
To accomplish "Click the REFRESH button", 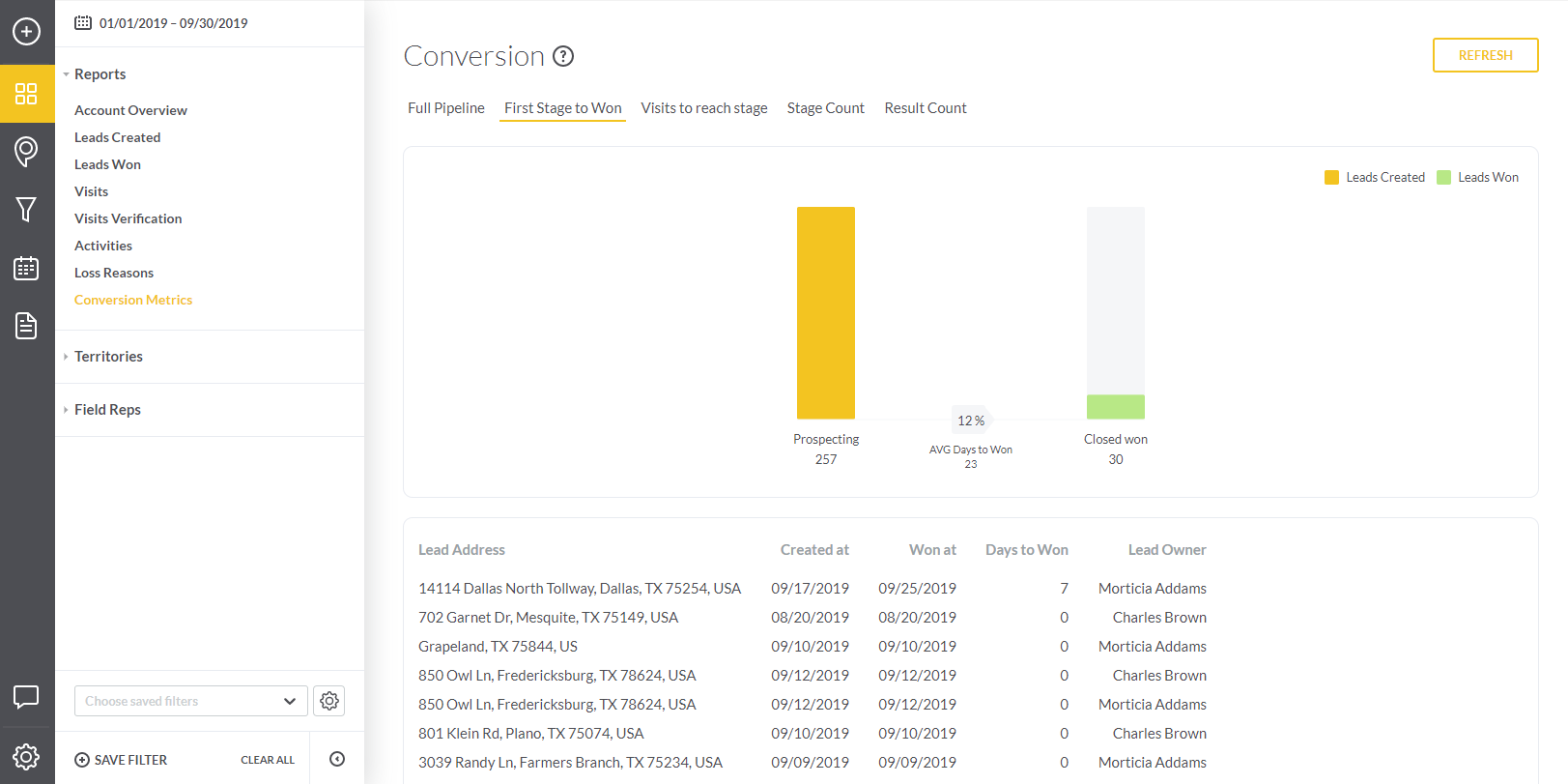I will [x=1486, y=55].
